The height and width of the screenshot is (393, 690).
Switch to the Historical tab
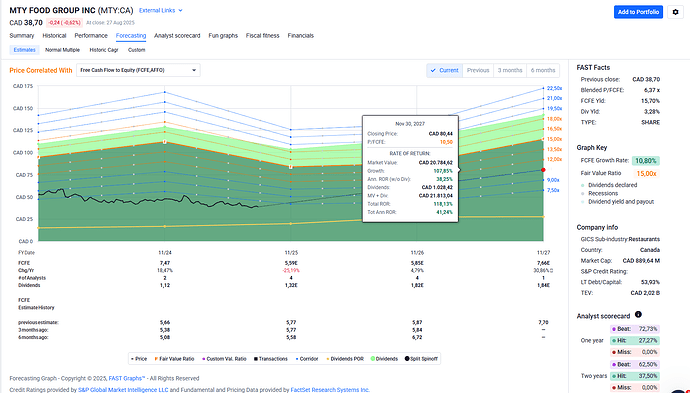tap(54, 36)
